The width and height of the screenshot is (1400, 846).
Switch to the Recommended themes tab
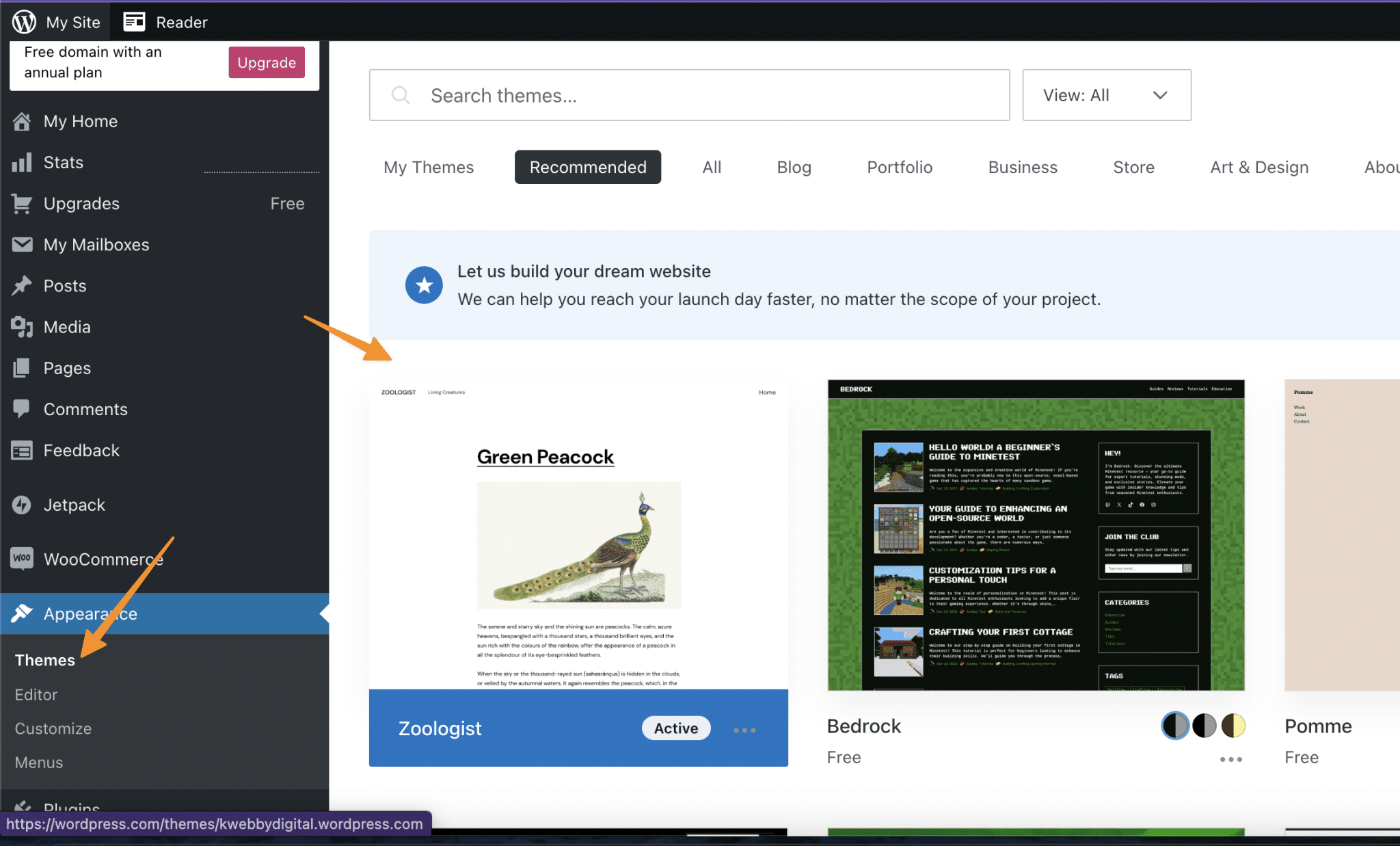point(587,167)
